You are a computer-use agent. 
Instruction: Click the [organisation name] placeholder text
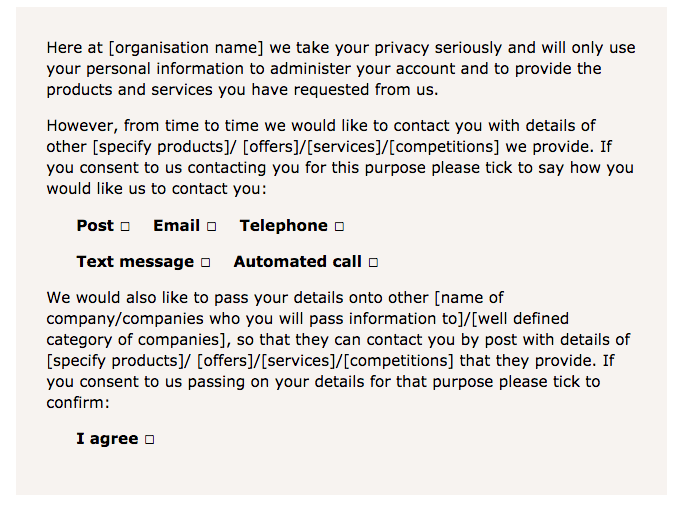pyautogui.click(x=186, y=48)
